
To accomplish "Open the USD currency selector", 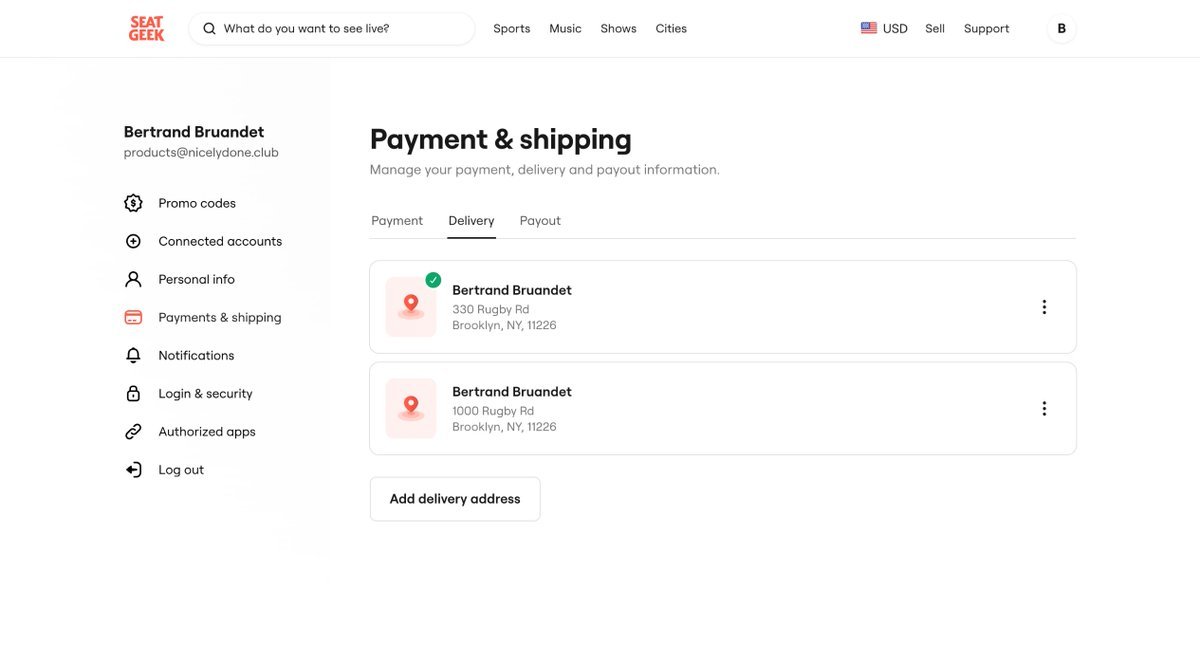I will (x=884, y=29).
